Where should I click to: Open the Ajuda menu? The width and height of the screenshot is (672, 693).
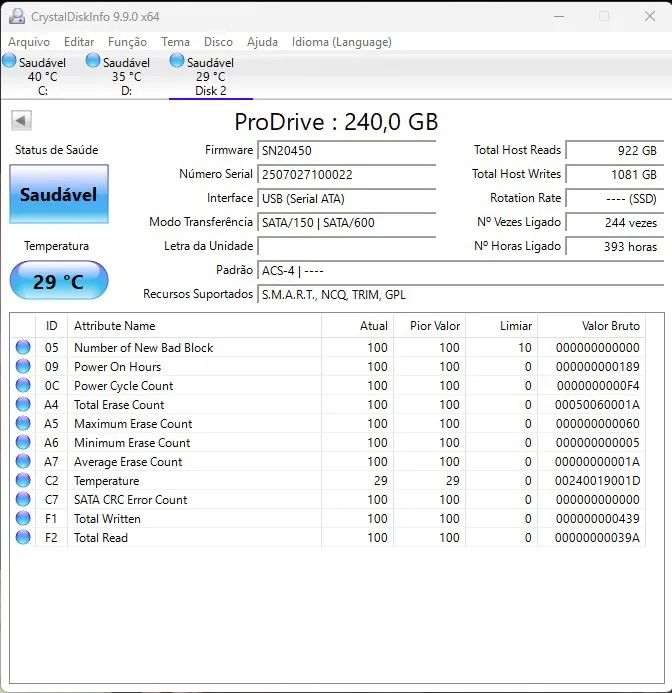click(x=262, y=42)
